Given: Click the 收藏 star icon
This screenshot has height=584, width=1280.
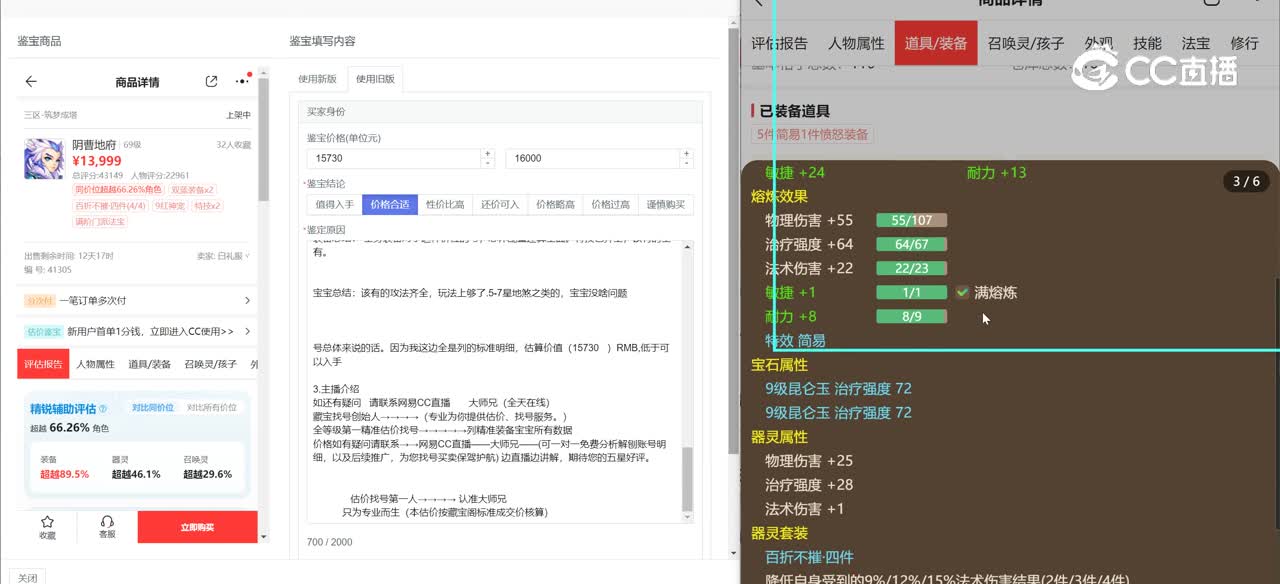Looking at the screenshot, I should (47, 522).
